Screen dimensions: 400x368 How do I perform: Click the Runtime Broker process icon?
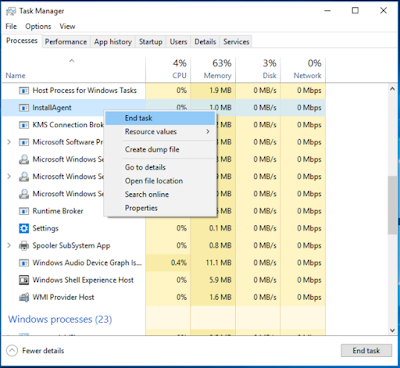point(24,211)
